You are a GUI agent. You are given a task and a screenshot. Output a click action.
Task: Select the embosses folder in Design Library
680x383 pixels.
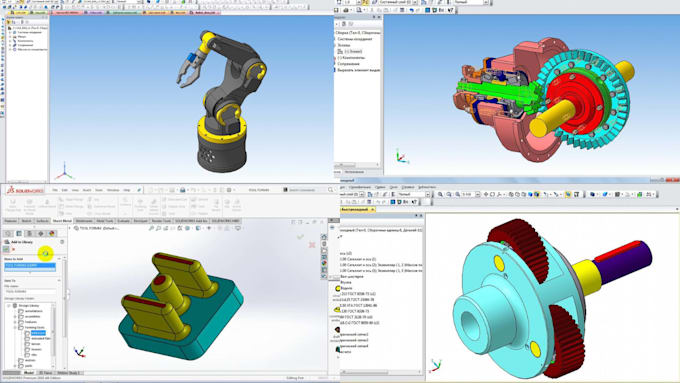38,333
